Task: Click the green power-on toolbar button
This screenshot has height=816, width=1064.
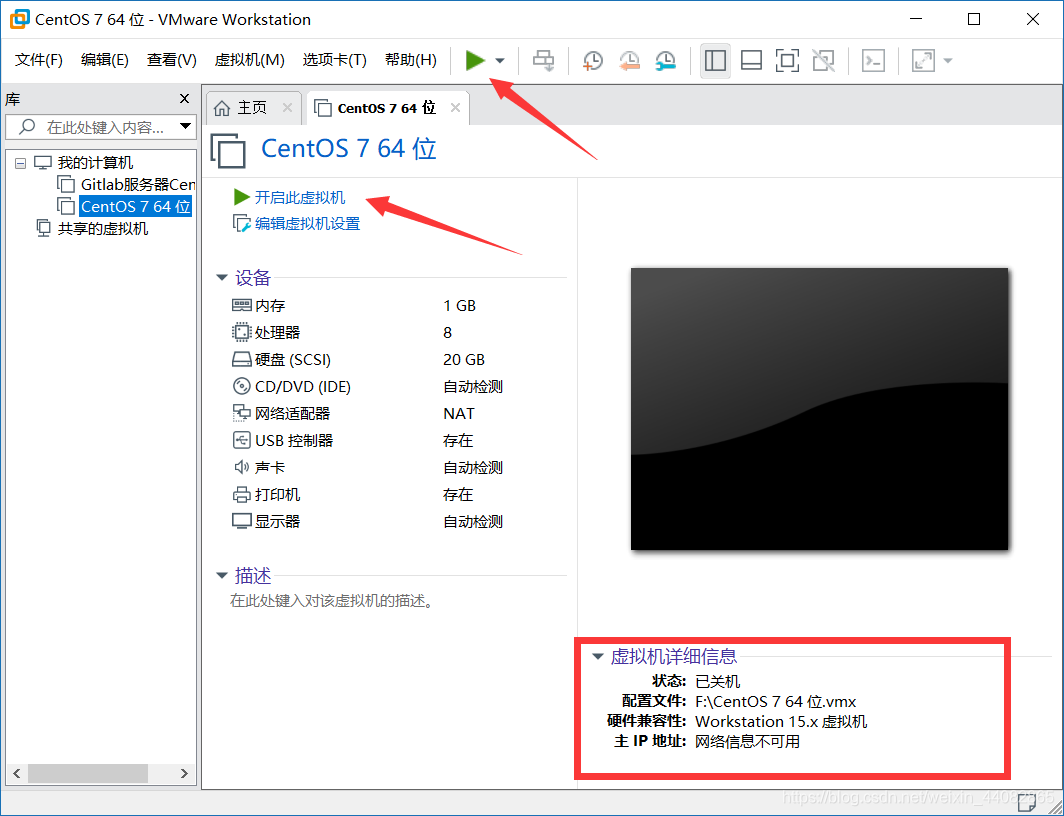Action: 475,60
